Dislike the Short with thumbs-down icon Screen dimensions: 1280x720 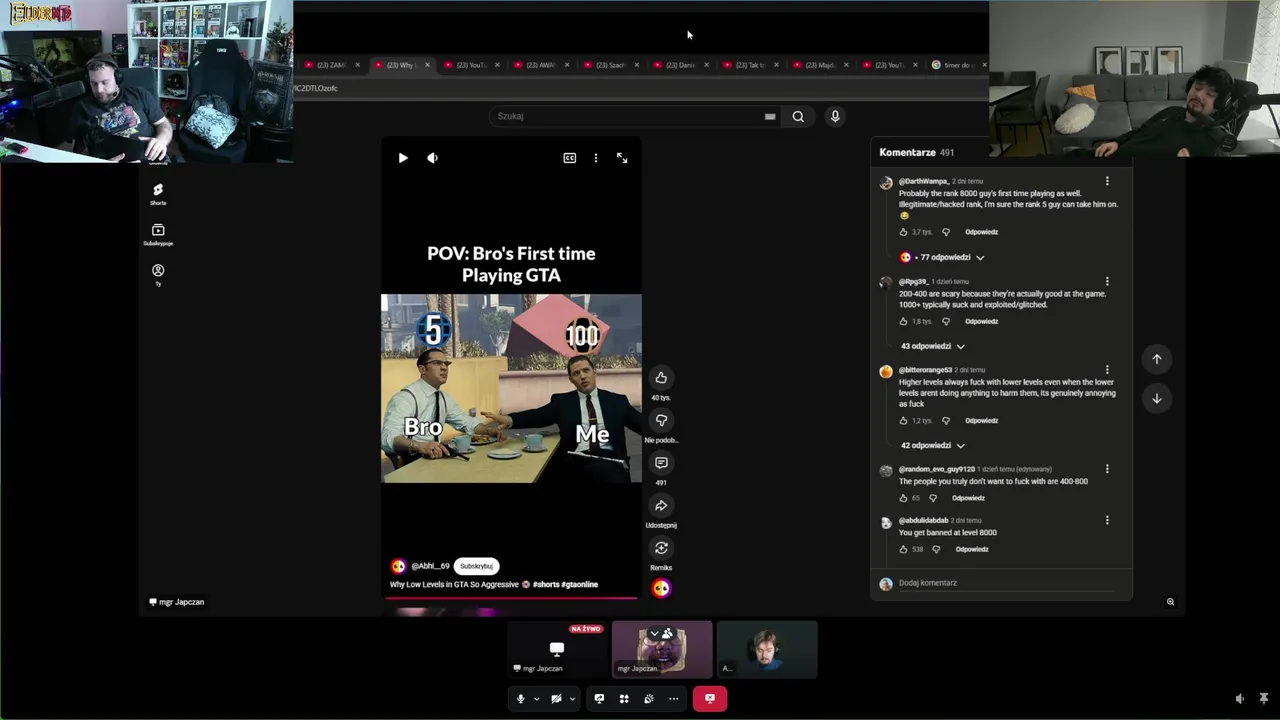point(661,420)
